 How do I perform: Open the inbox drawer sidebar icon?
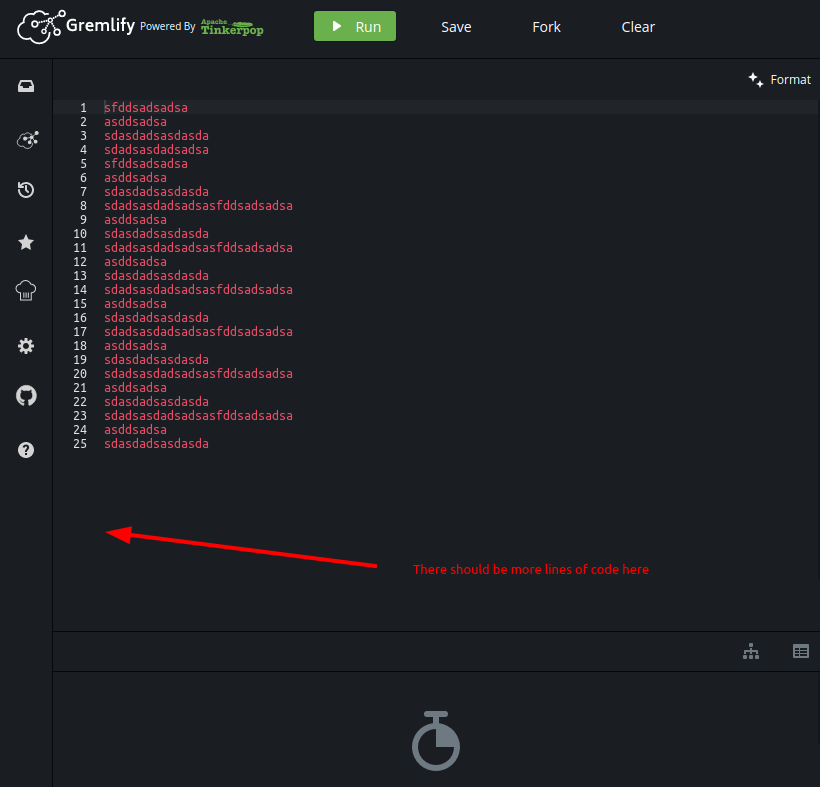point(26,86)
